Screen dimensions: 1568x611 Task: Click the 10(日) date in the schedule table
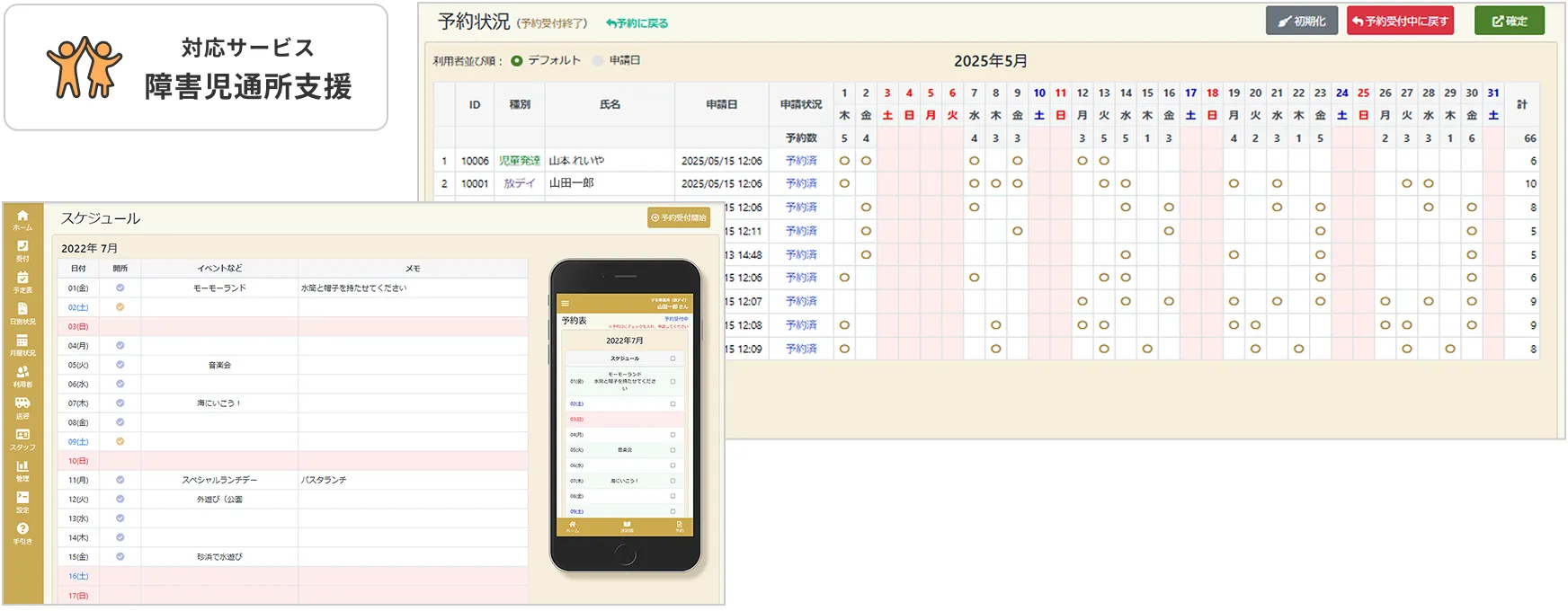click(x=78, y=461)
